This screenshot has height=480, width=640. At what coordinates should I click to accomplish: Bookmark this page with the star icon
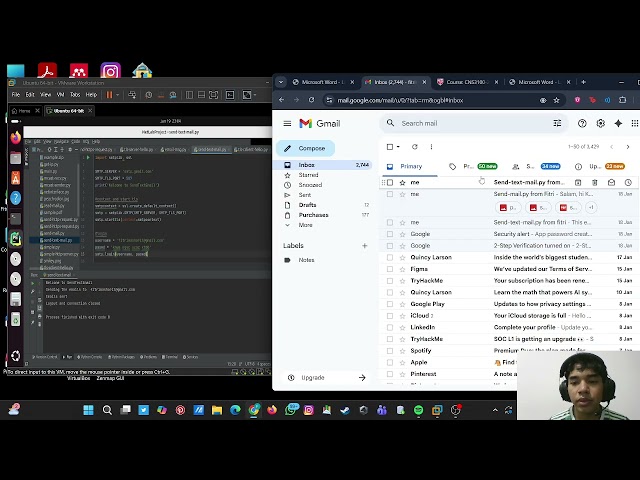556,100
